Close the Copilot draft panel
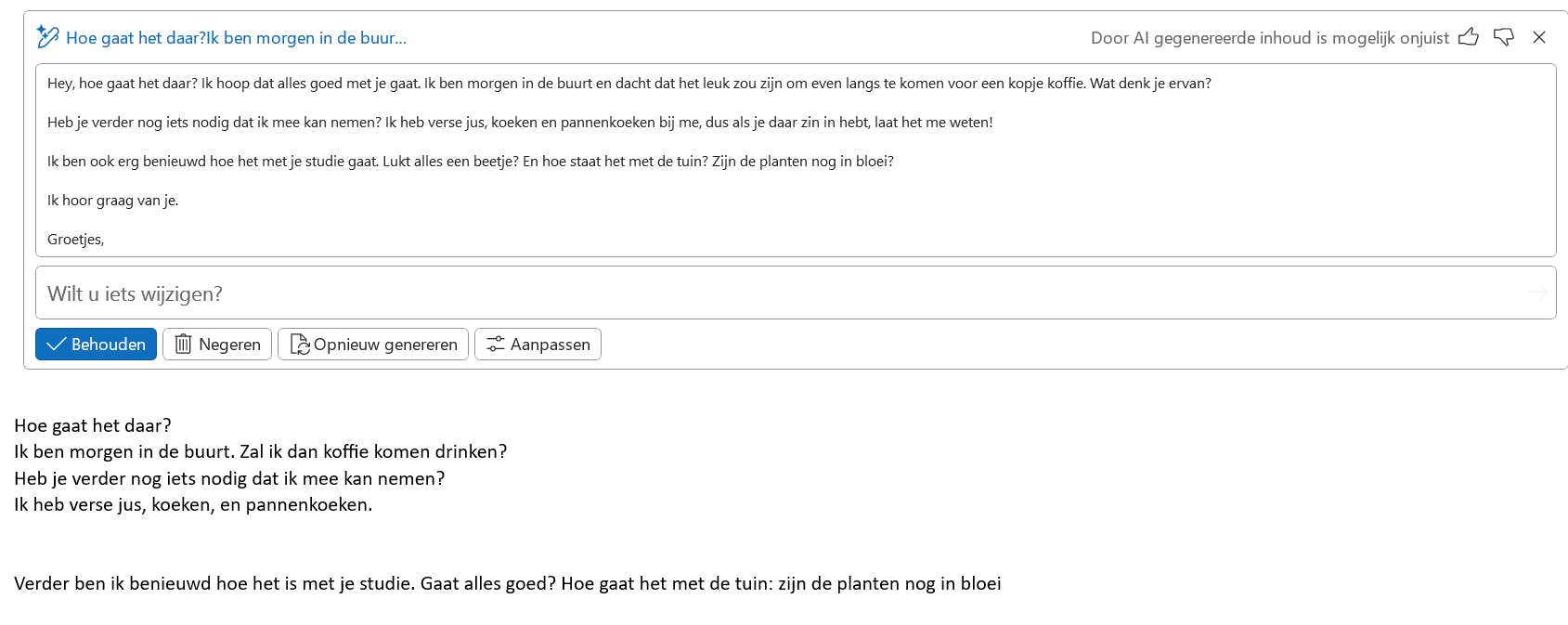Screen dimensions: 1568x625 click(x=1539, y=37)
